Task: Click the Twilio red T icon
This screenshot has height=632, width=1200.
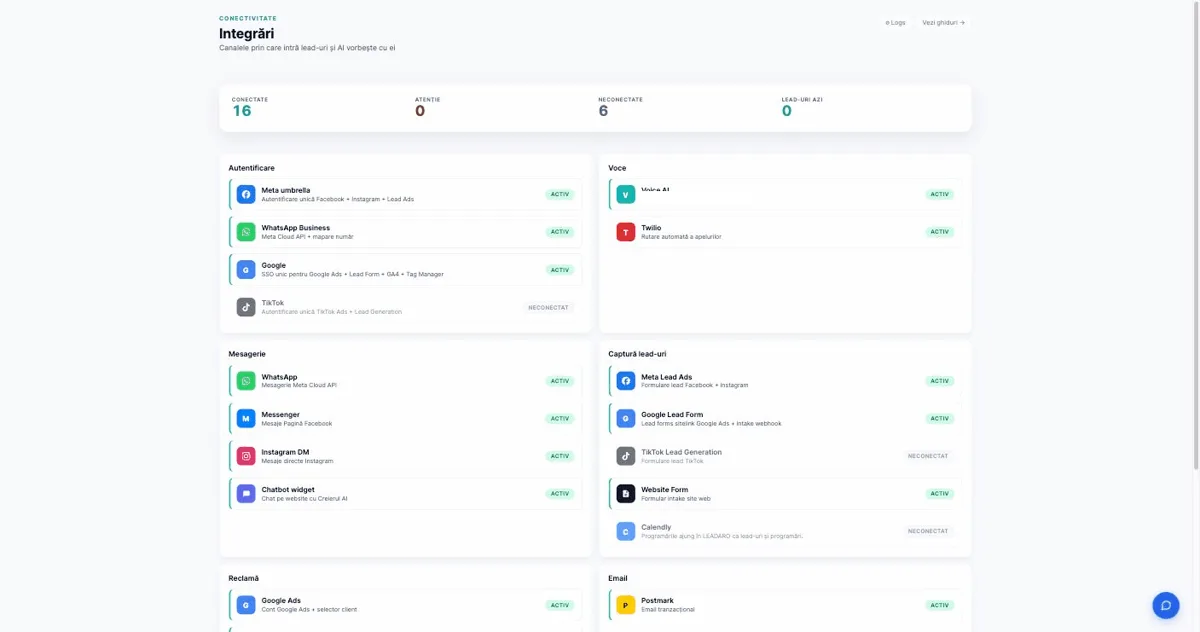Action: click(x=626, y=232)
